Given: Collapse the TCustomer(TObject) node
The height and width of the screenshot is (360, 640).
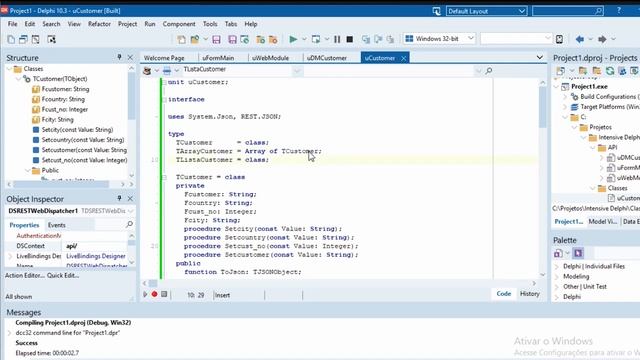Looking at the screenshot, I should 18,79.
